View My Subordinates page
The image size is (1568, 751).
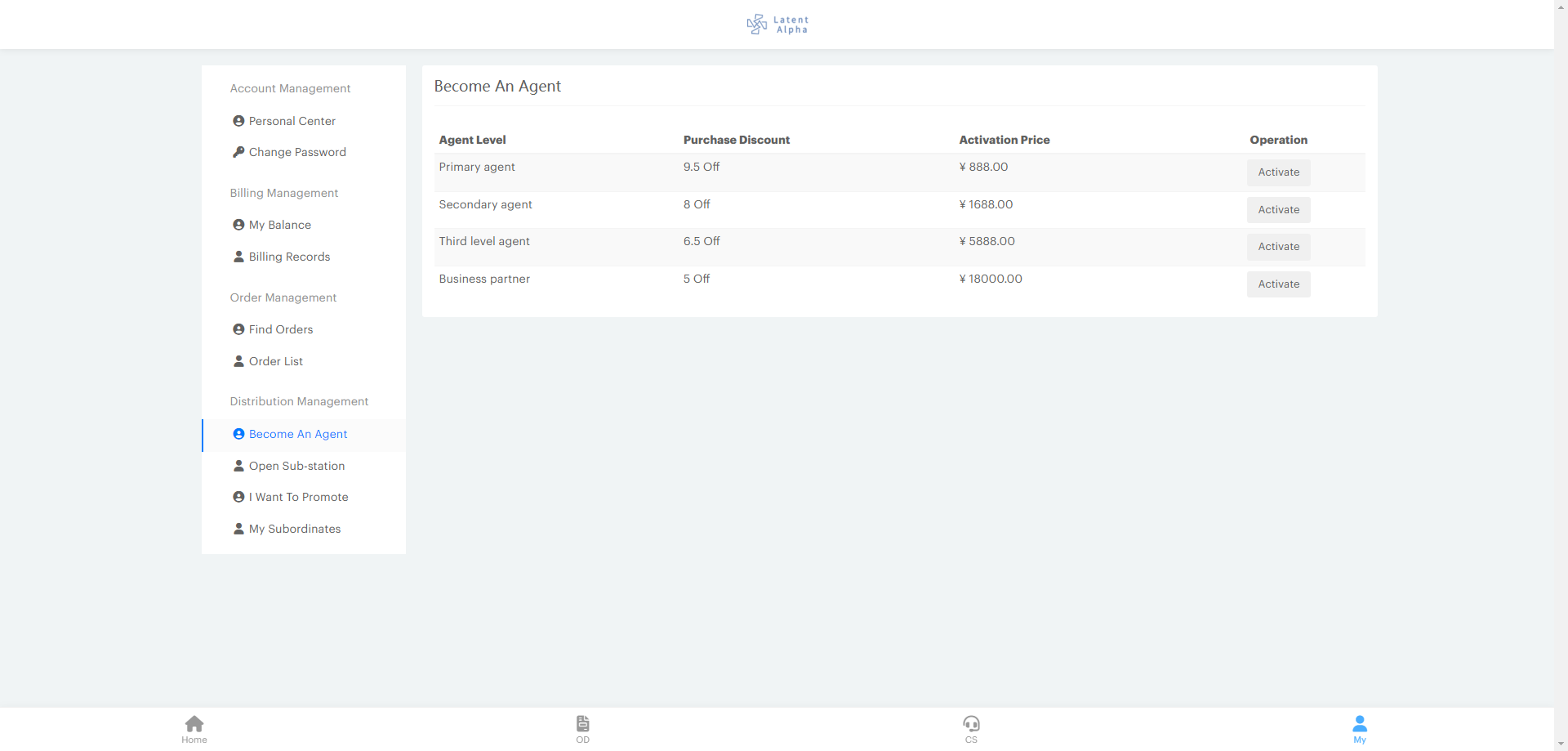(294, 529)
